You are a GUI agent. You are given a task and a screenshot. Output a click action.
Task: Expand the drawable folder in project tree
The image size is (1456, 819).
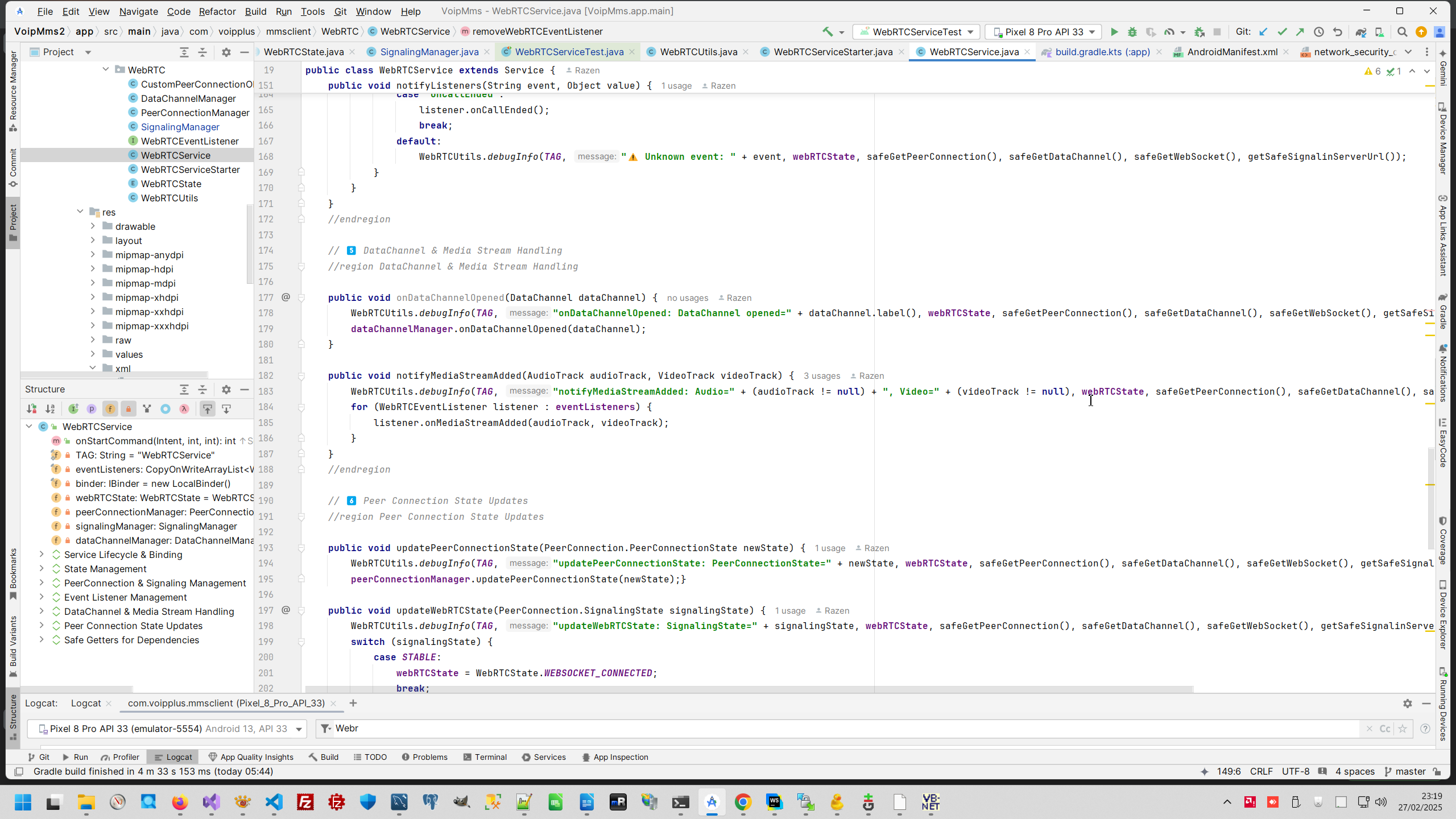click(x=93, y=226)
